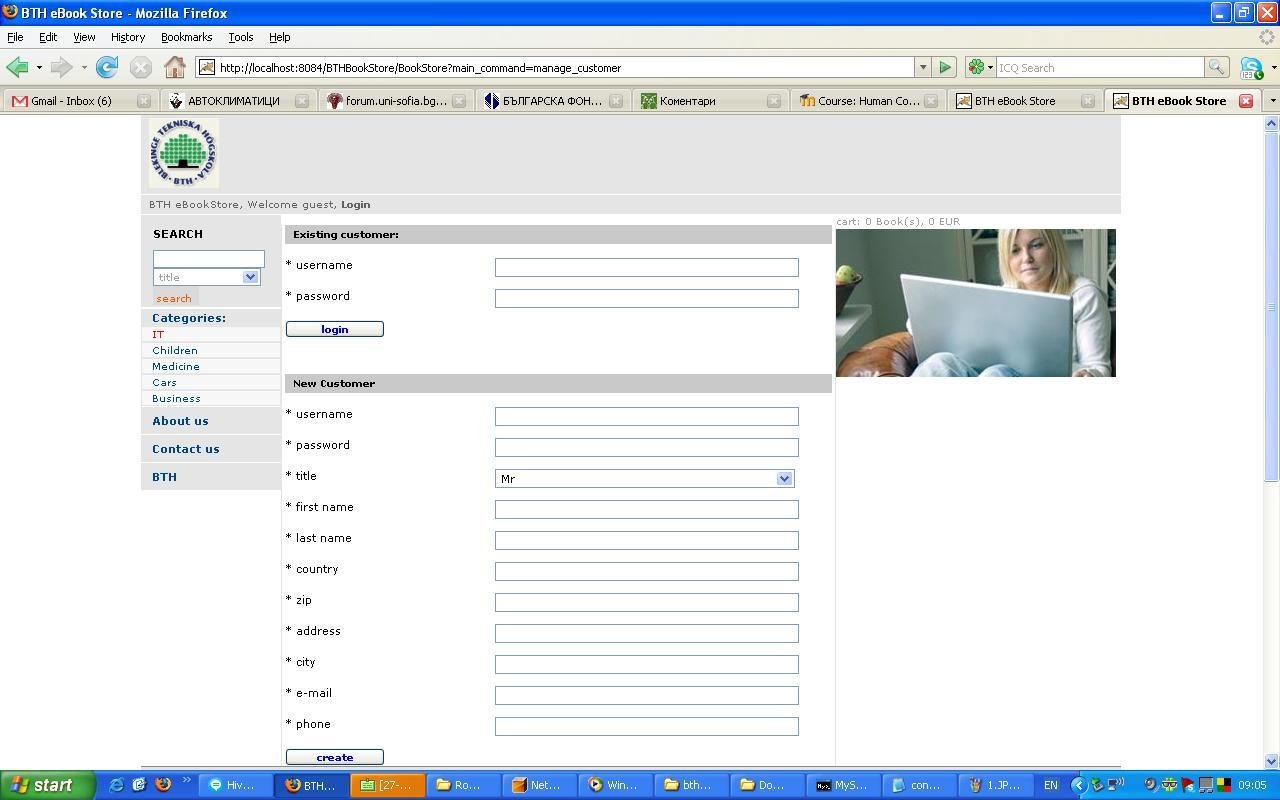Start an ICQ search via the magnifier icon
The width and height of the screenshot is (1280, 800).
(x=1216, y=67)
